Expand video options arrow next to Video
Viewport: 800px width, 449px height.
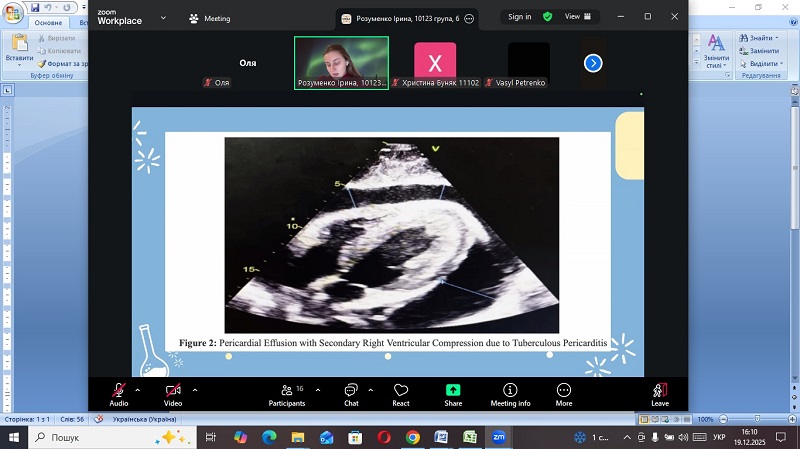[x=194, y=390]
